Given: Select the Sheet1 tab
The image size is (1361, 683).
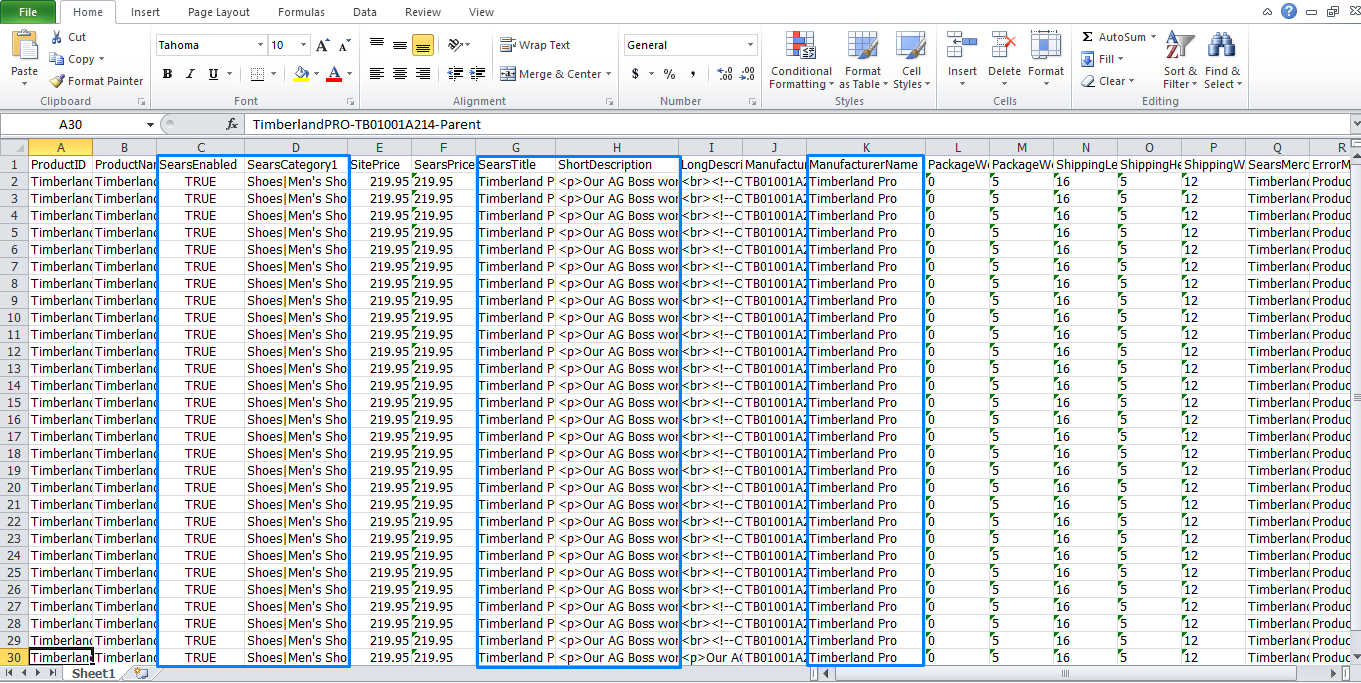Looking at the screenshot, I should point(94,674).
